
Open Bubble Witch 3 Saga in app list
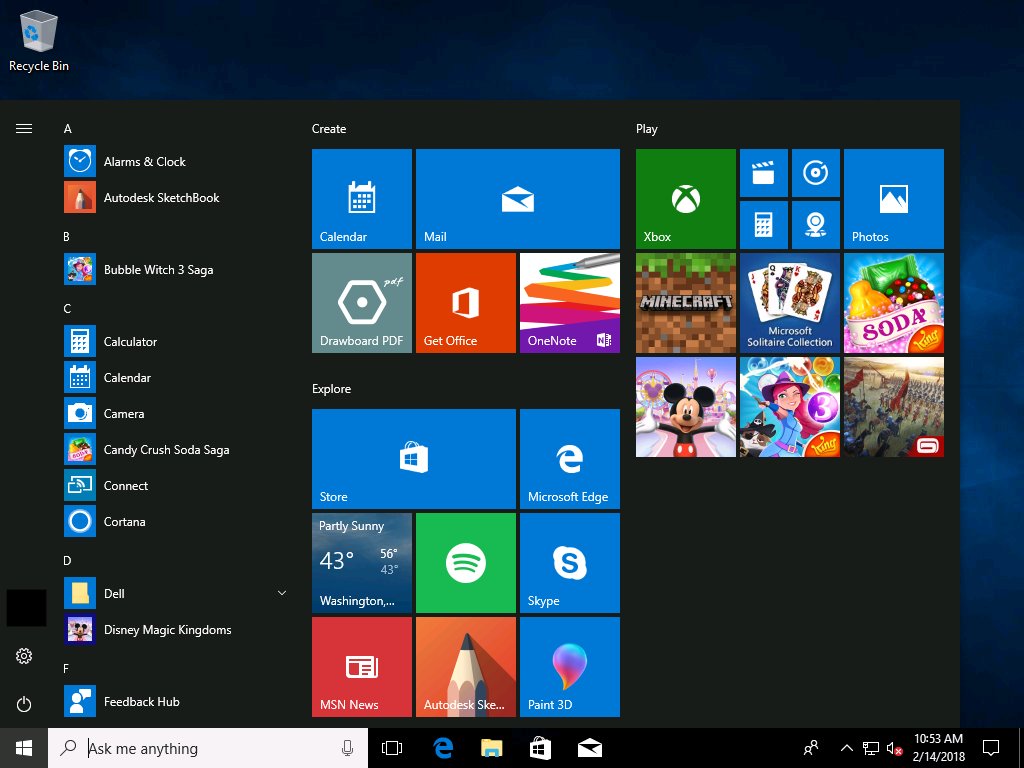click(x=175, y=270)
